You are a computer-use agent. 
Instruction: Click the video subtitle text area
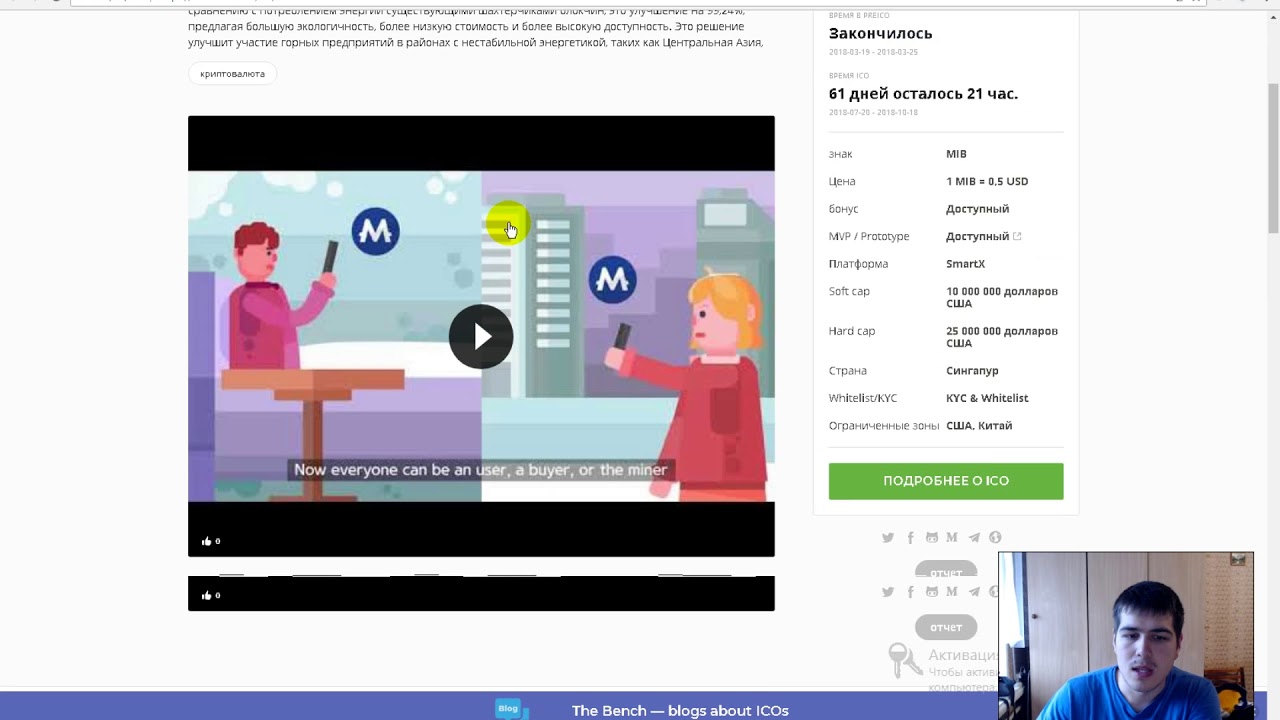(x=480, y=470)
